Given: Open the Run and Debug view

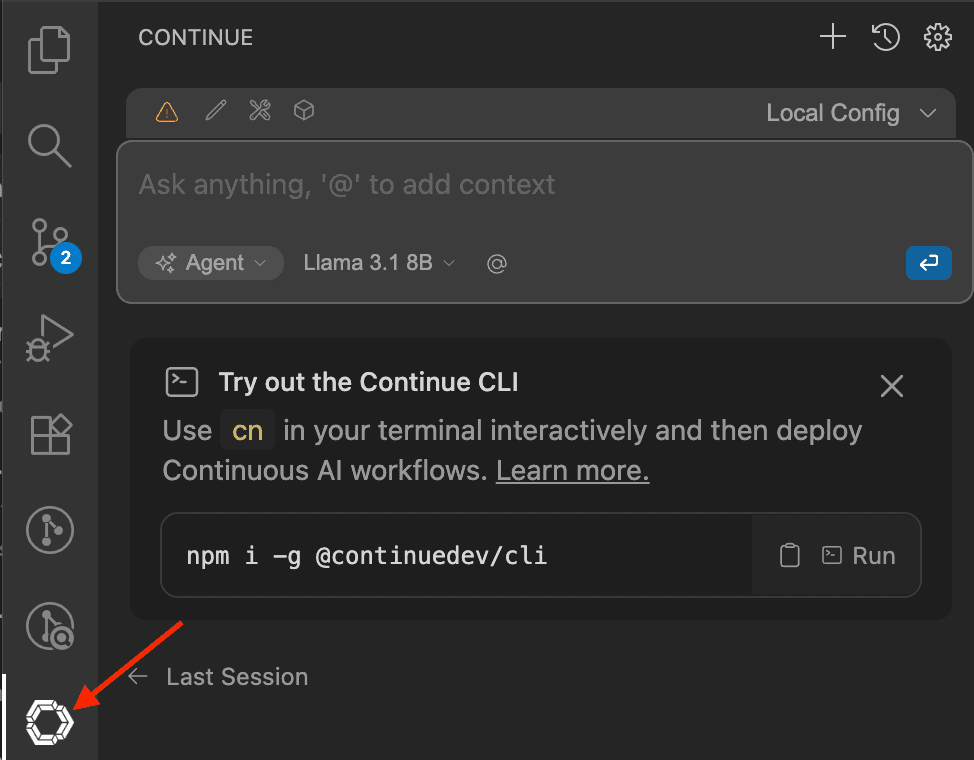Looking at the screenshot, I should pyautogui.click(x=49, y=338).
